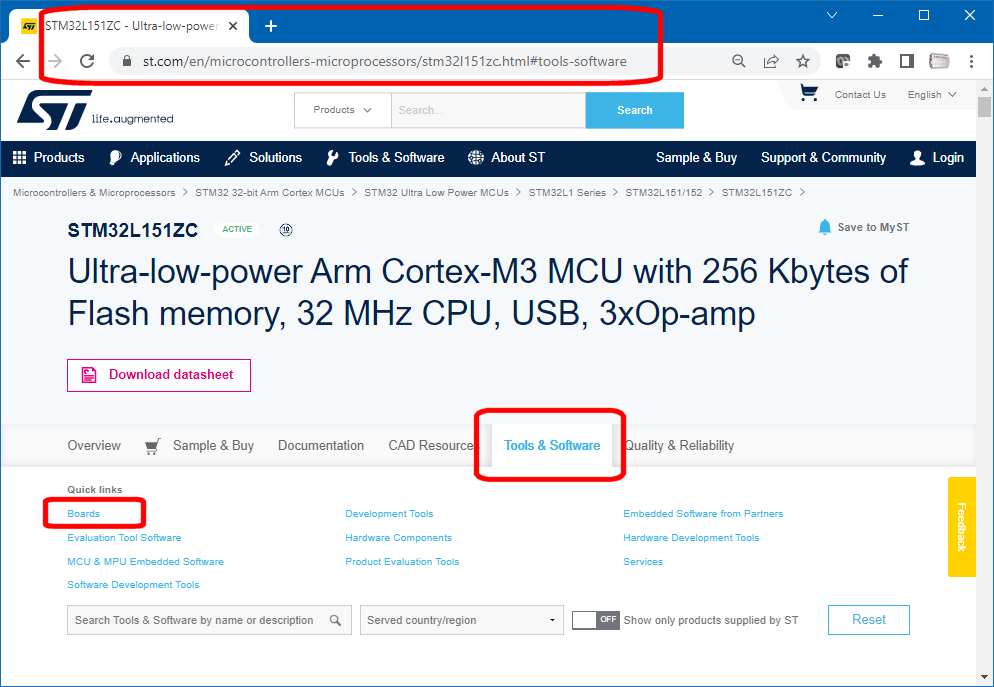Click the browser forward arrow

click(x=55, y=61)
